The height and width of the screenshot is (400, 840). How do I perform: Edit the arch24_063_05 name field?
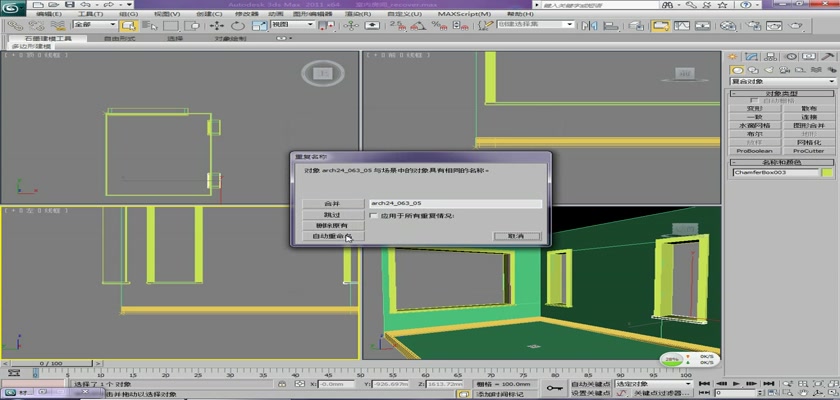[455, 203]
